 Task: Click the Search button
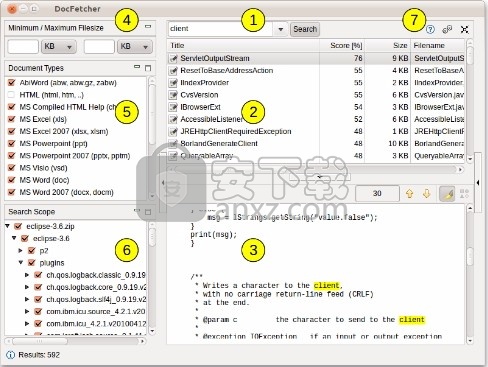click(x=305, y=29)
